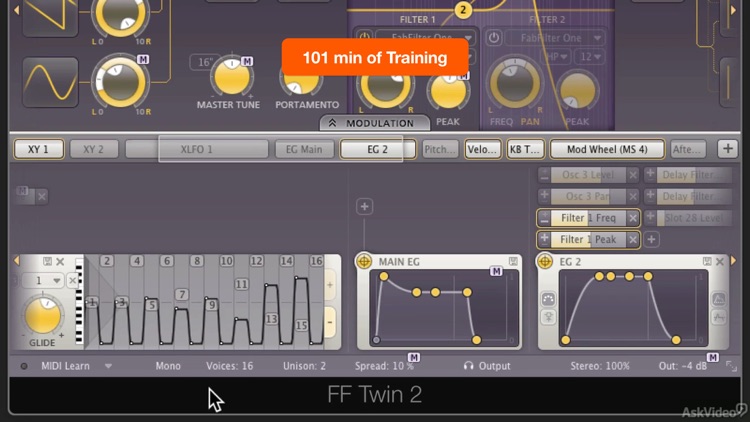The width and height of the screenshot is (750, 422).
Task: Collapse the MODULATION section
Action: [375, 123]
